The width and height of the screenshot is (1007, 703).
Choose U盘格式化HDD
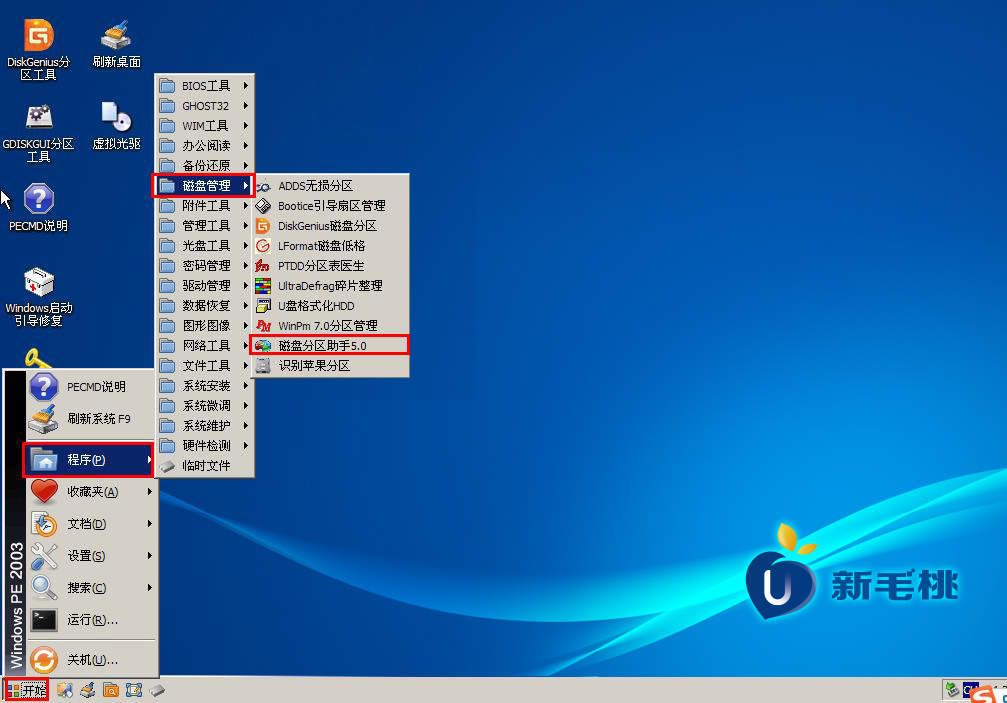click(330, 306)
